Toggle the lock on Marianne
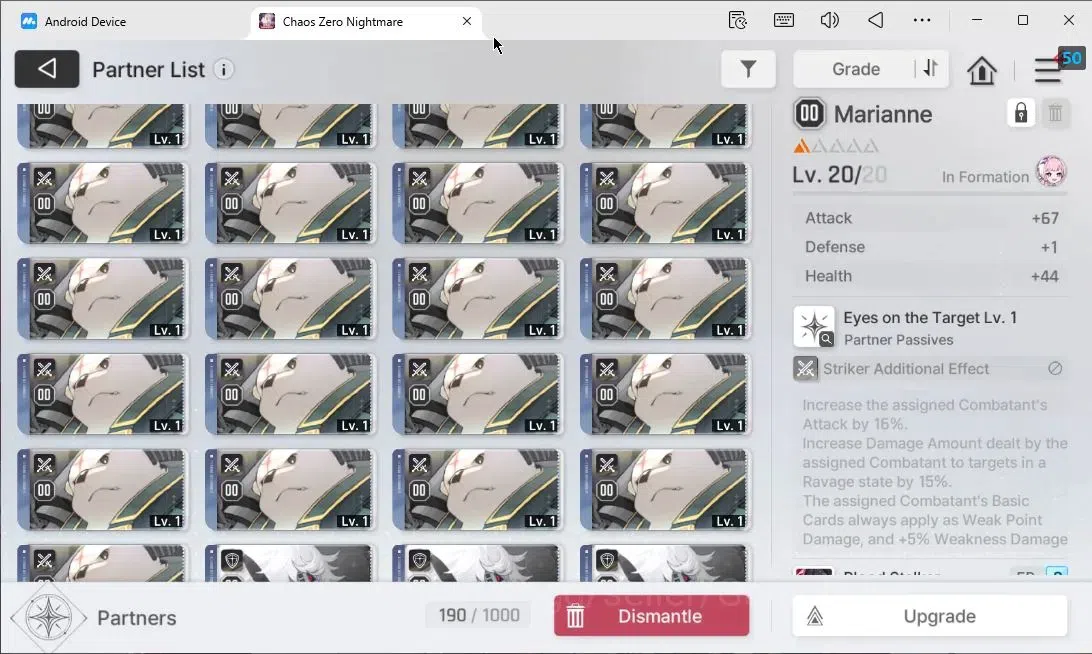 tap(1020, 113)
